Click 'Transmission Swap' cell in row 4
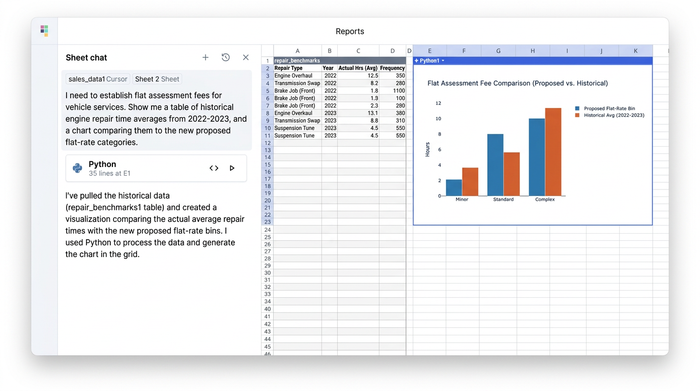Image resolution: width=700 pixels, height=391 pixels. click(297, 83)
